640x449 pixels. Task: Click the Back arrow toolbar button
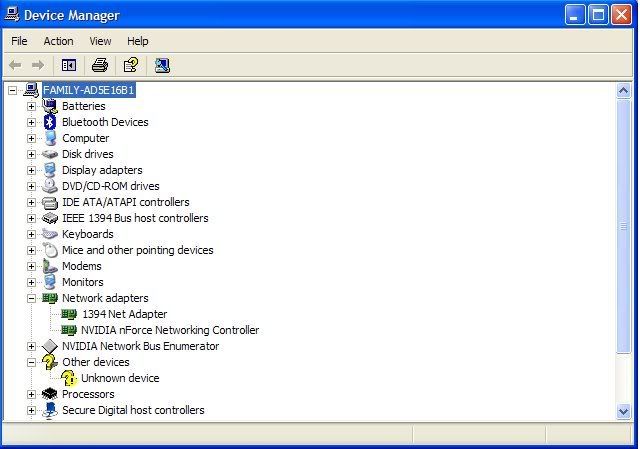[15, 65]
